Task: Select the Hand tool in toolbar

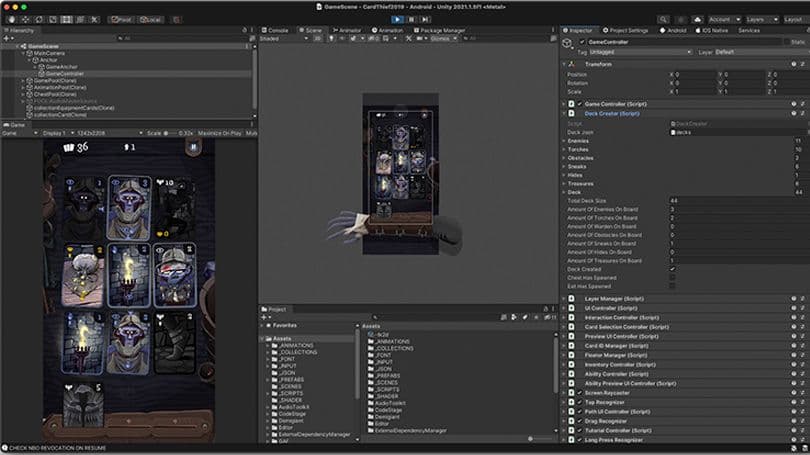Action: coord(11,20)
